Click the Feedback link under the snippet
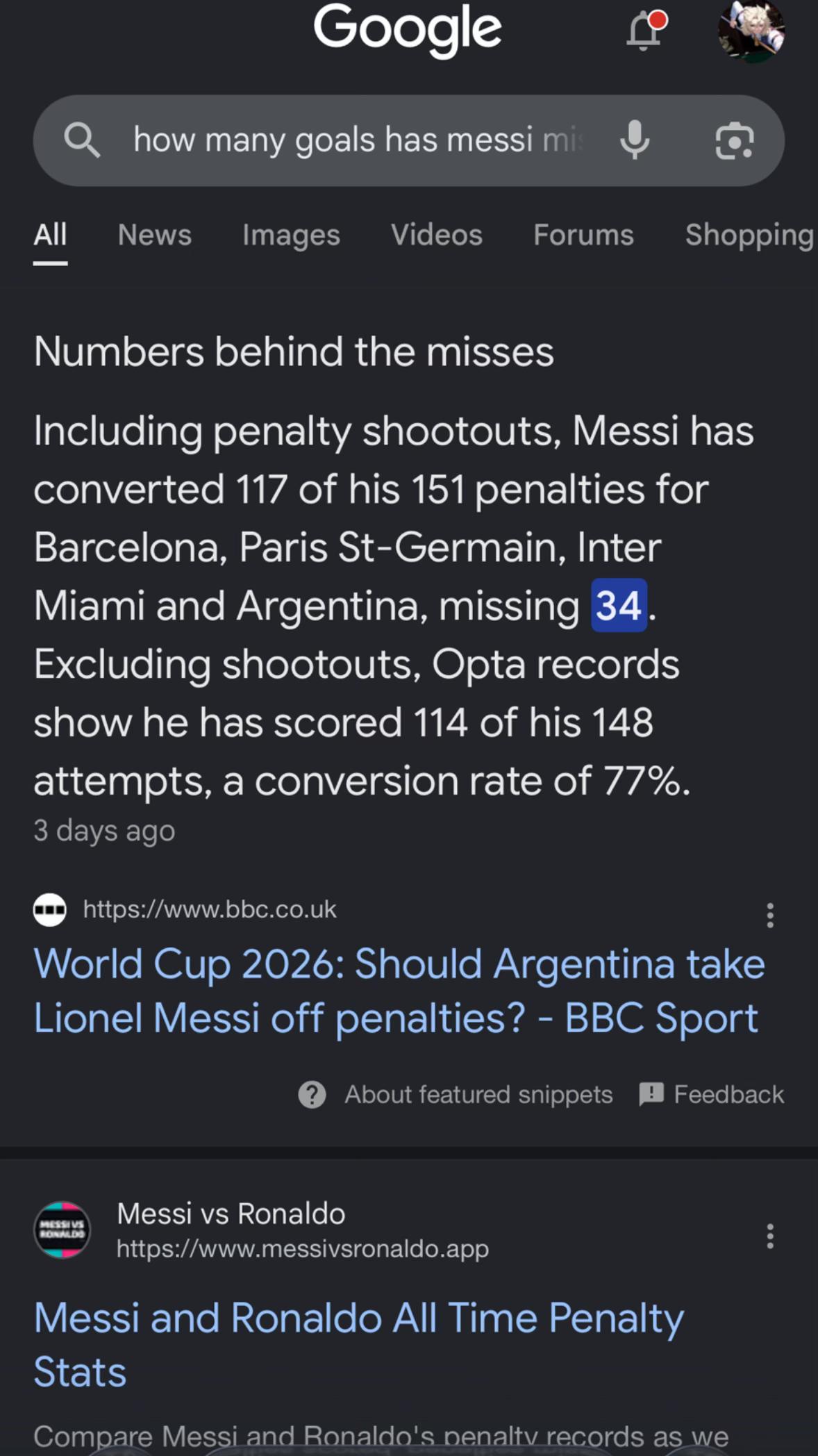The image size is (818, 1456). [x=711, y=1095]
